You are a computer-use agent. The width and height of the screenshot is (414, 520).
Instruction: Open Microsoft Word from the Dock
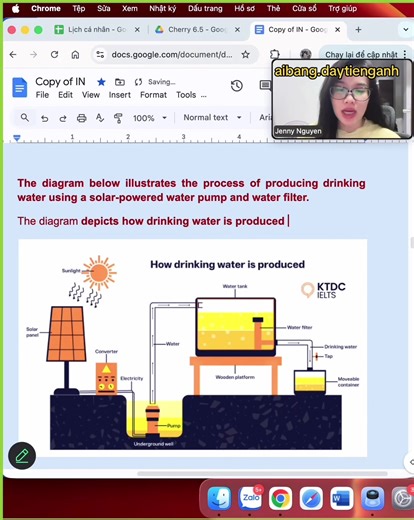[342, 499]
